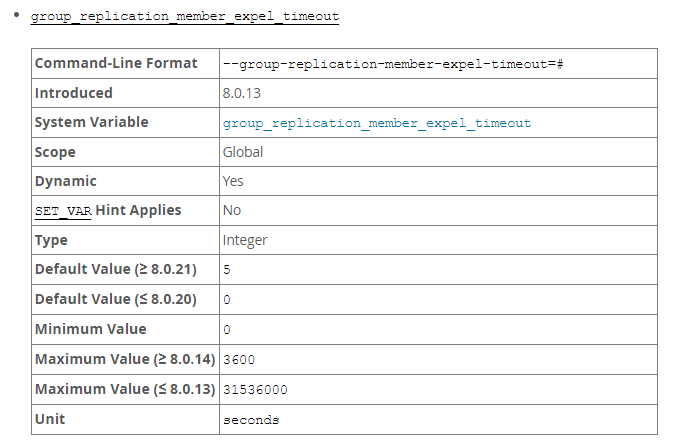Click the Global scope value
Image resolution: width=675 pixels, height=448 pixels.
(243, 152)
